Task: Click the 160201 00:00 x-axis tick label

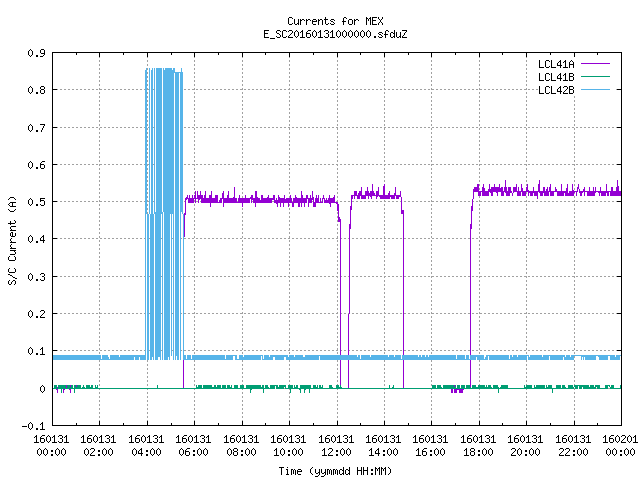Action: point(620,446)
